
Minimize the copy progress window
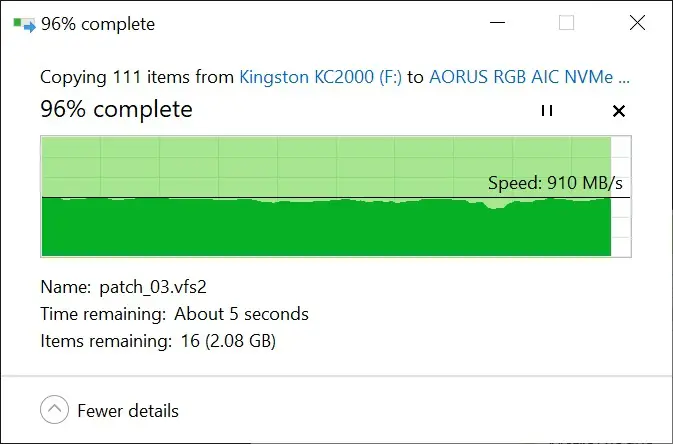(497, 23)
